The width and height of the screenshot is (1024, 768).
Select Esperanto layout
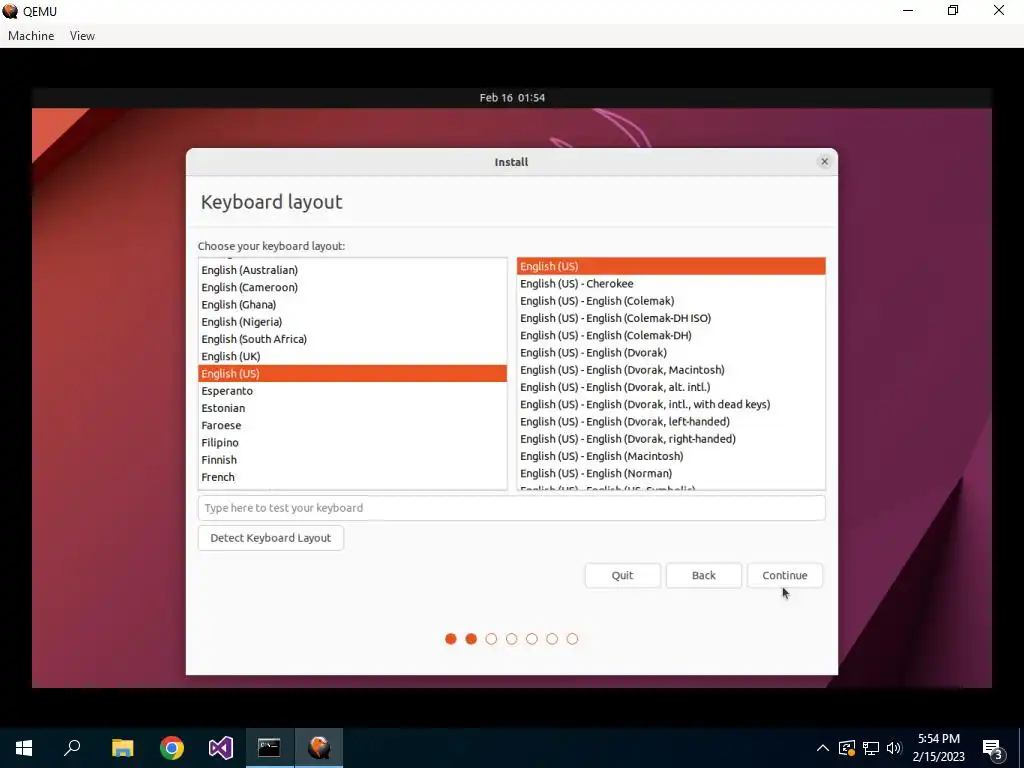(x=353, y=391)
